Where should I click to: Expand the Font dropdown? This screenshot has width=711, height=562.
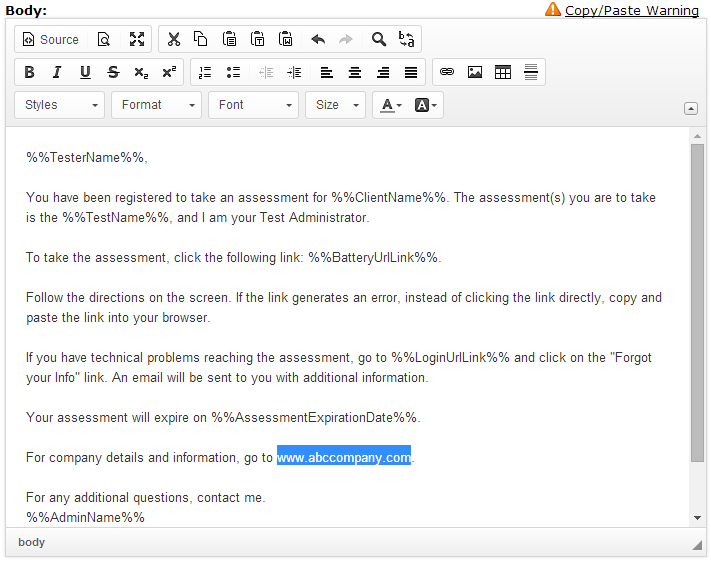253,105
